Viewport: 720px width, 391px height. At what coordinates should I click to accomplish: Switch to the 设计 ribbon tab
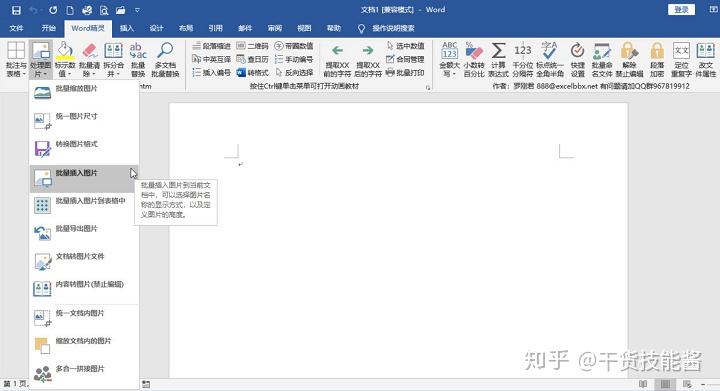pos(157,28)
